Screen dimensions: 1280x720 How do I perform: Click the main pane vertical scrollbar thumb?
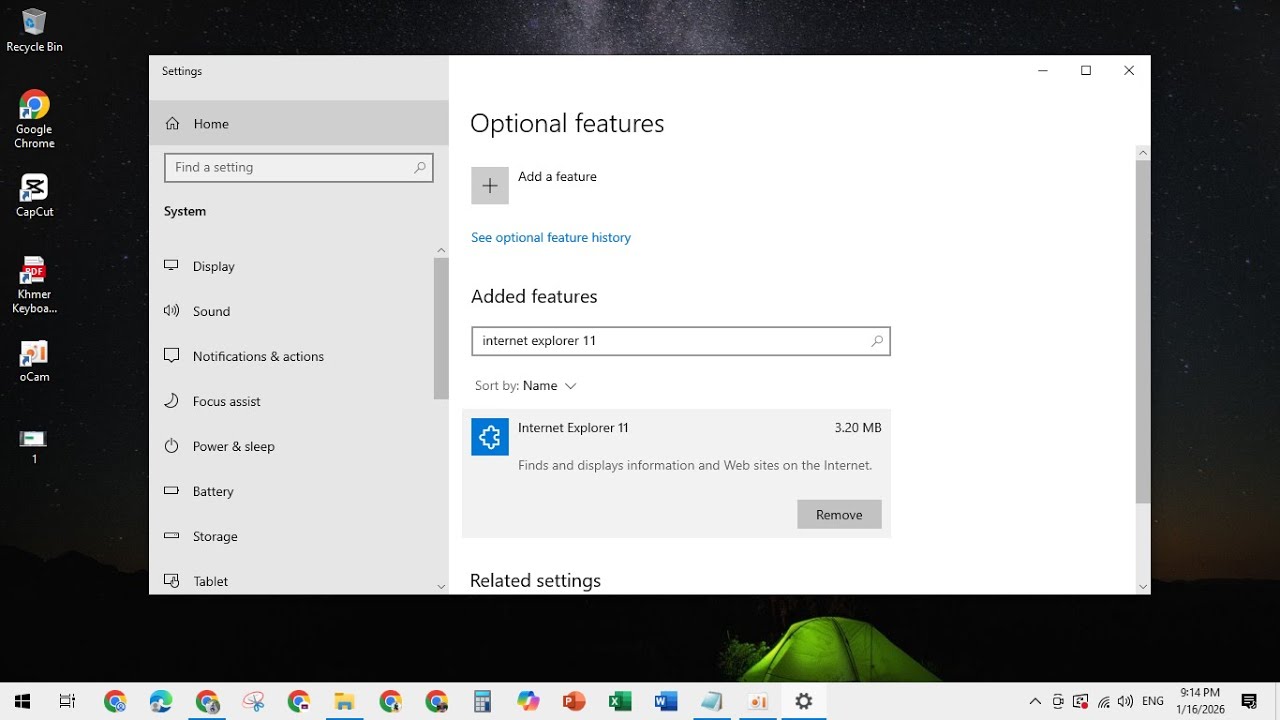(1143, 331)
